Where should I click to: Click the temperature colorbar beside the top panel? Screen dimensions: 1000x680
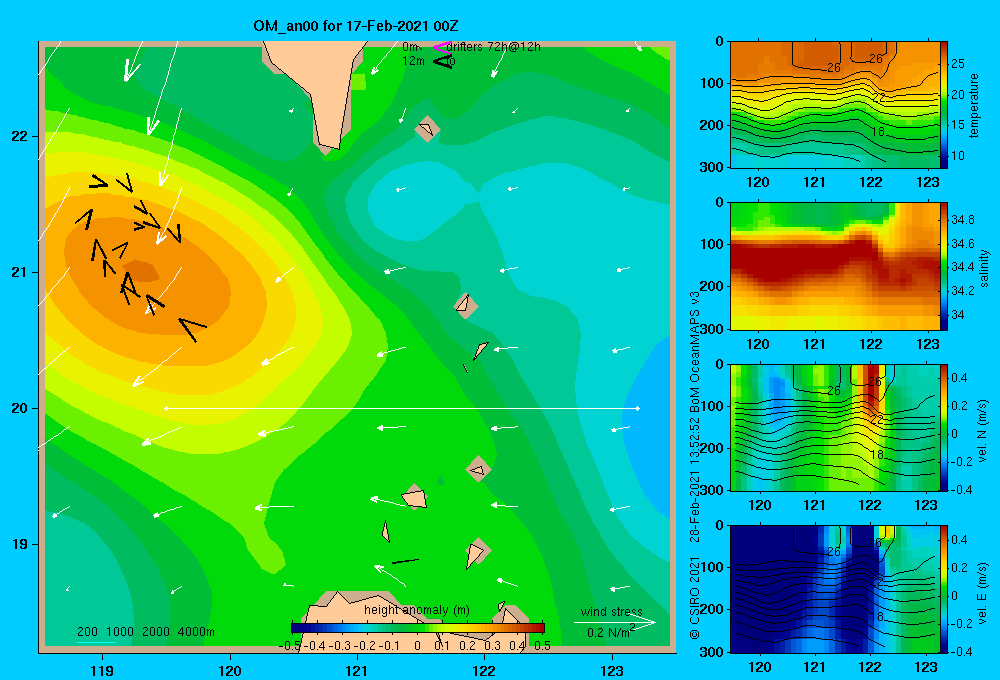coord(944,105)
